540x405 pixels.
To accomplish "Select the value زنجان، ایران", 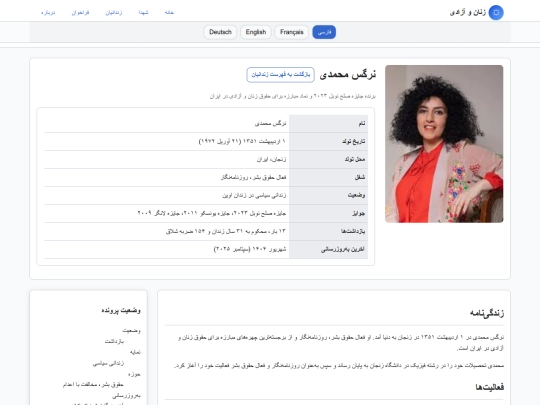I will click(x=271, y=159).
